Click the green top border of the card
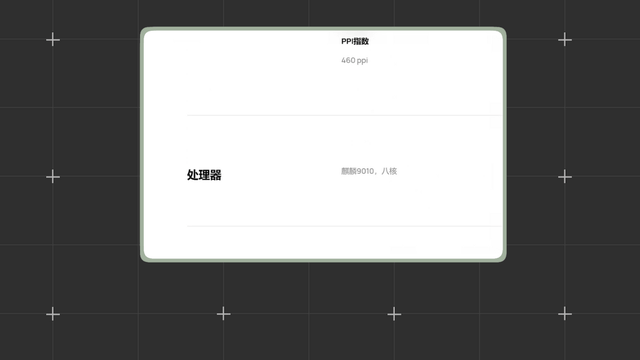640x360 pixels. (323, 29)
